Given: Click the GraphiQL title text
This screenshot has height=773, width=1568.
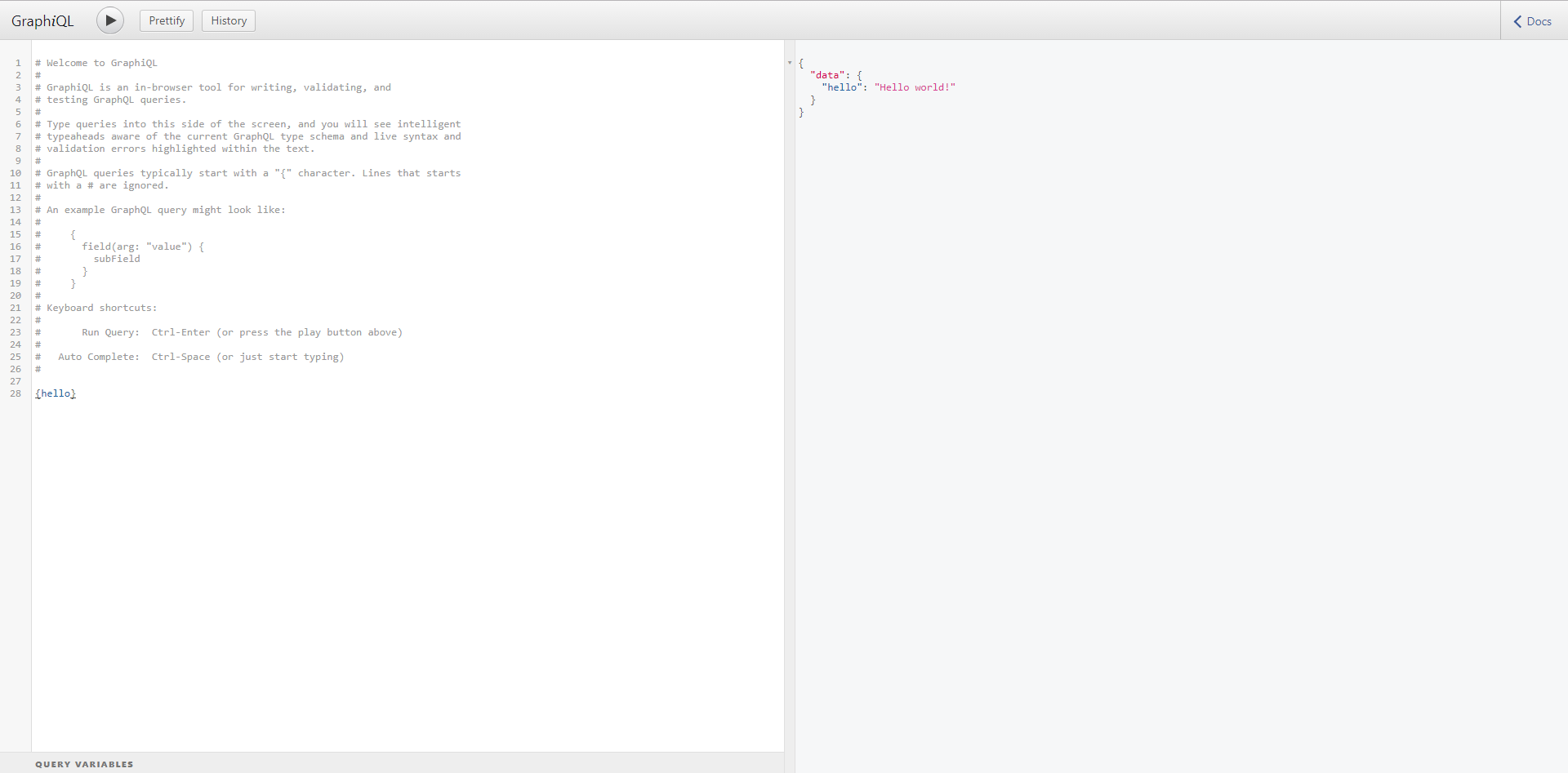Looking at the screenshot, I should (42, 21).
